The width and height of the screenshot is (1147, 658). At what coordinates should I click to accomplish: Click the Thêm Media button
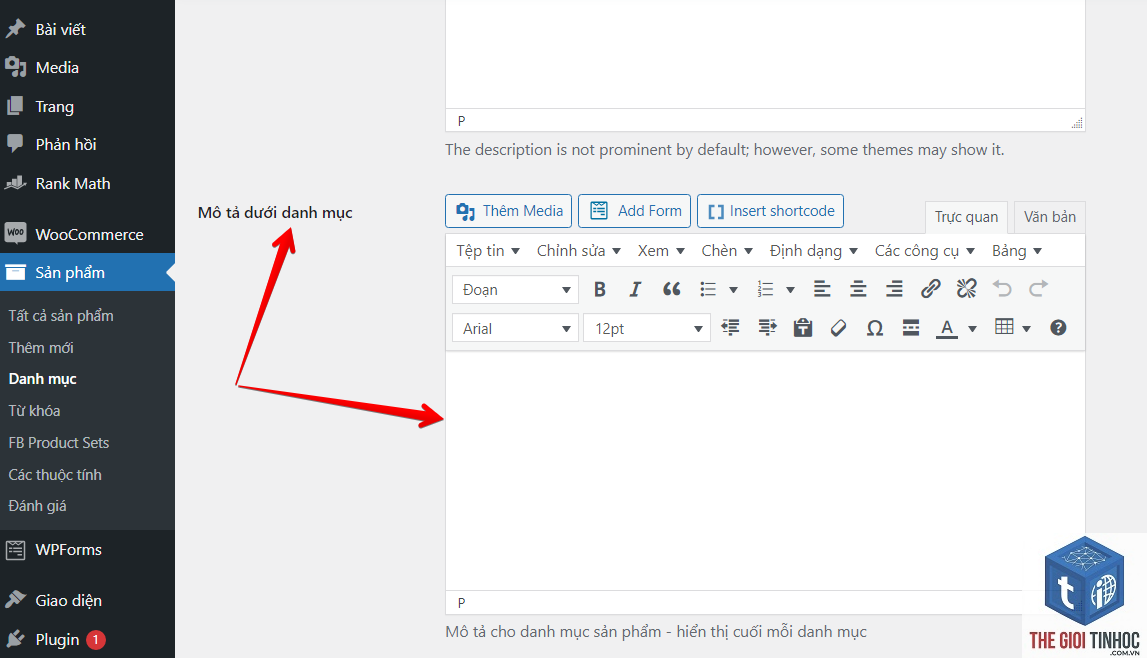509,211
